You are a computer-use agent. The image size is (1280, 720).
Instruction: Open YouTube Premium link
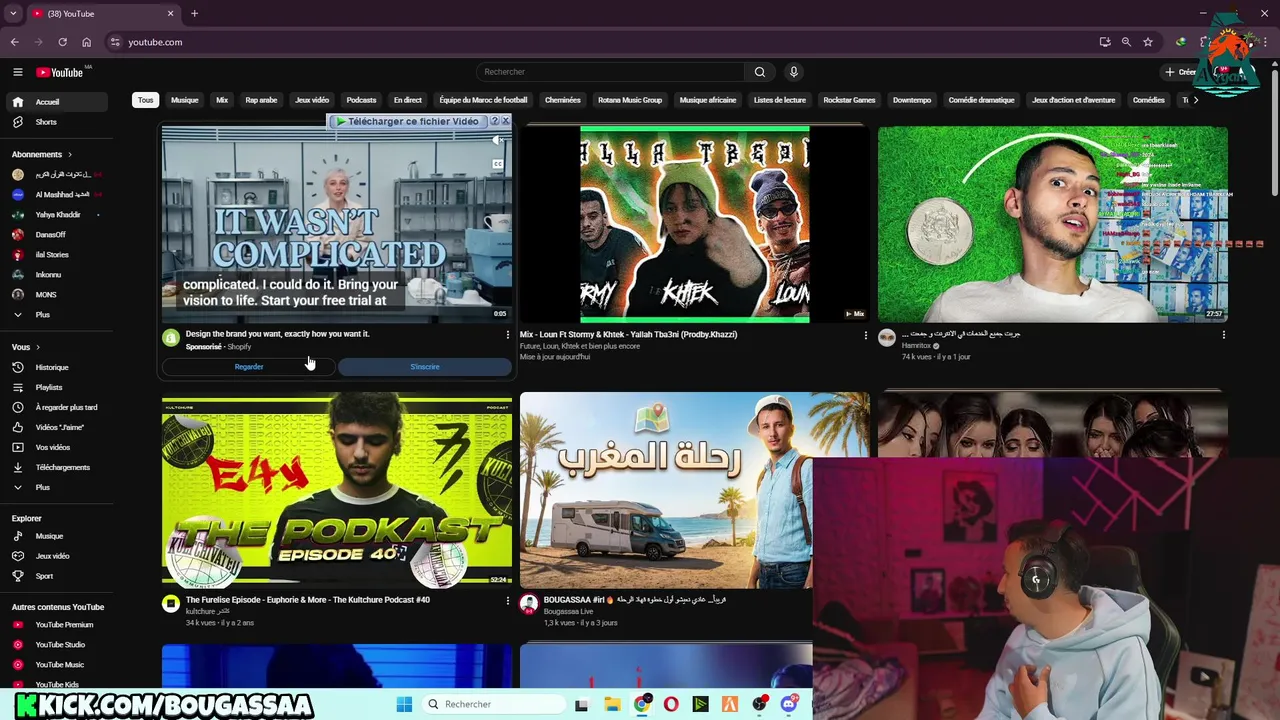tap(56, 625)
